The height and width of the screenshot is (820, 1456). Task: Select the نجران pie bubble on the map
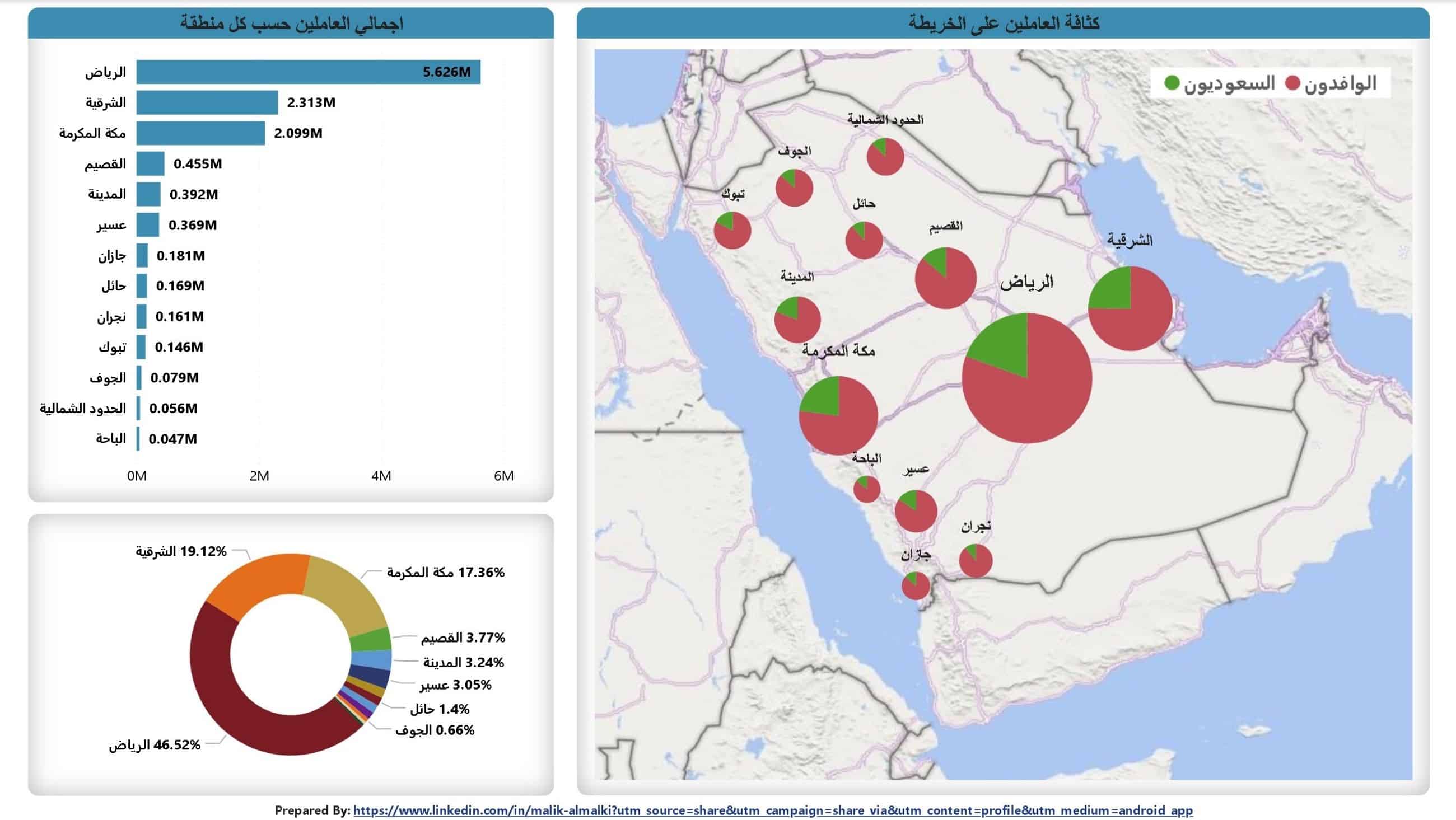pos(976,561)
